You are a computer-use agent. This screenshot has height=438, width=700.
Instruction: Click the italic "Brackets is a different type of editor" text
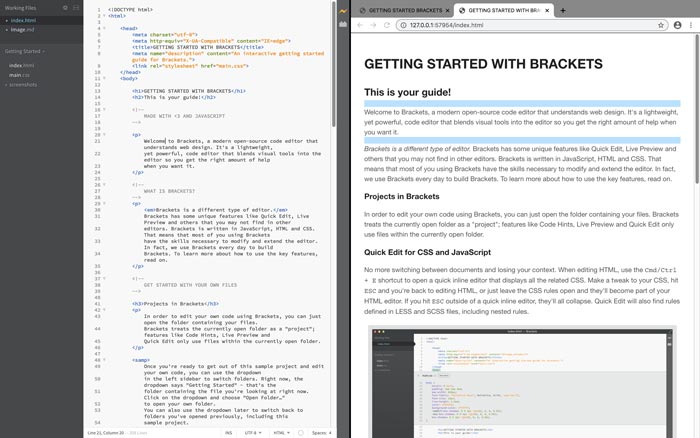click(x=417, y=149)
